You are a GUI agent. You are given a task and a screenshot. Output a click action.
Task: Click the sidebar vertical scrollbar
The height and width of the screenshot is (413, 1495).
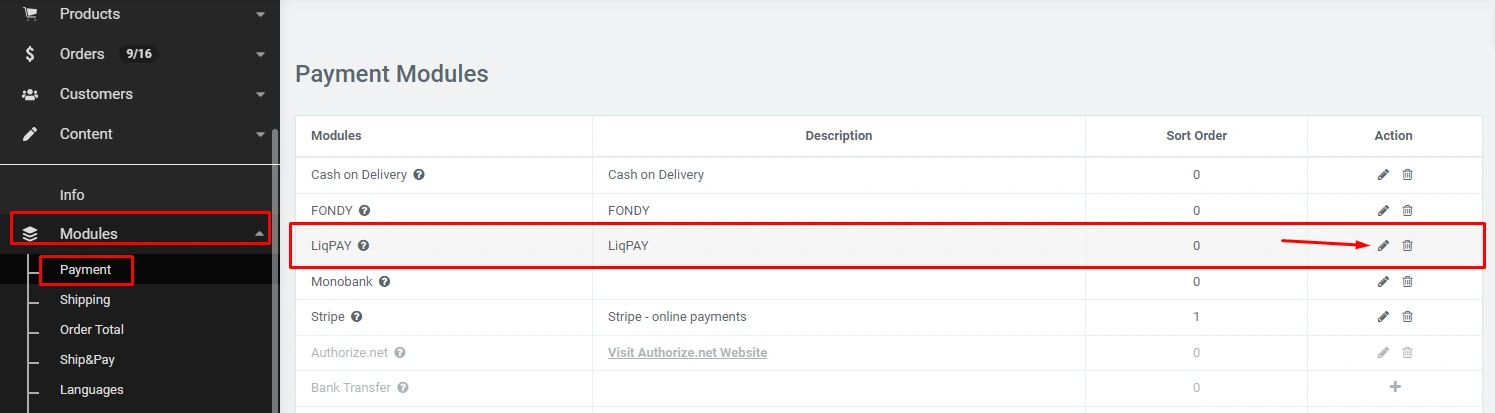275,270
